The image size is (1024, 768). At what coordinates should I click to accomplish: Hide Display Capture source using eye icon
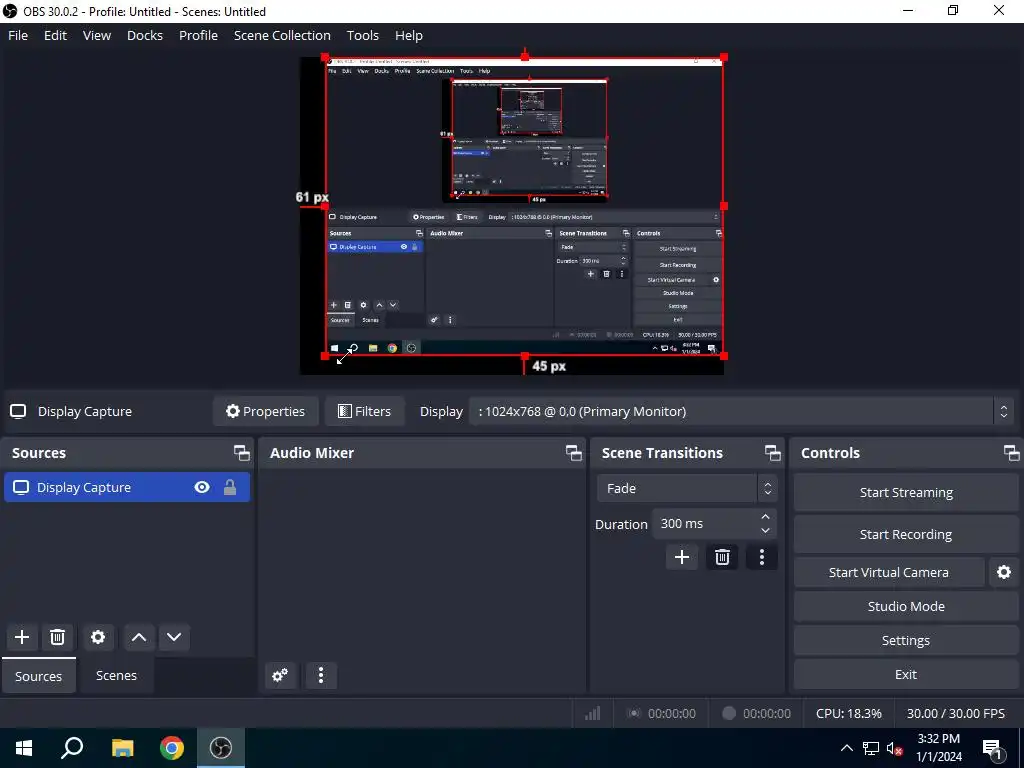(202, 487)
